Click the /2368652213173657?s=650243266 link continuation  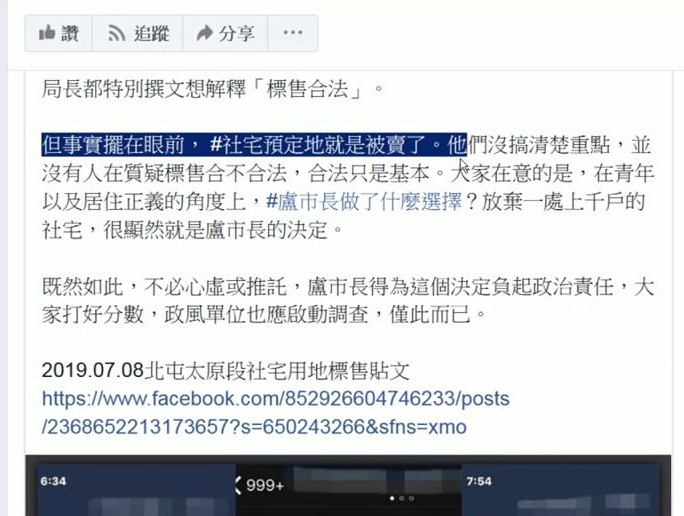tap(254, 427)
